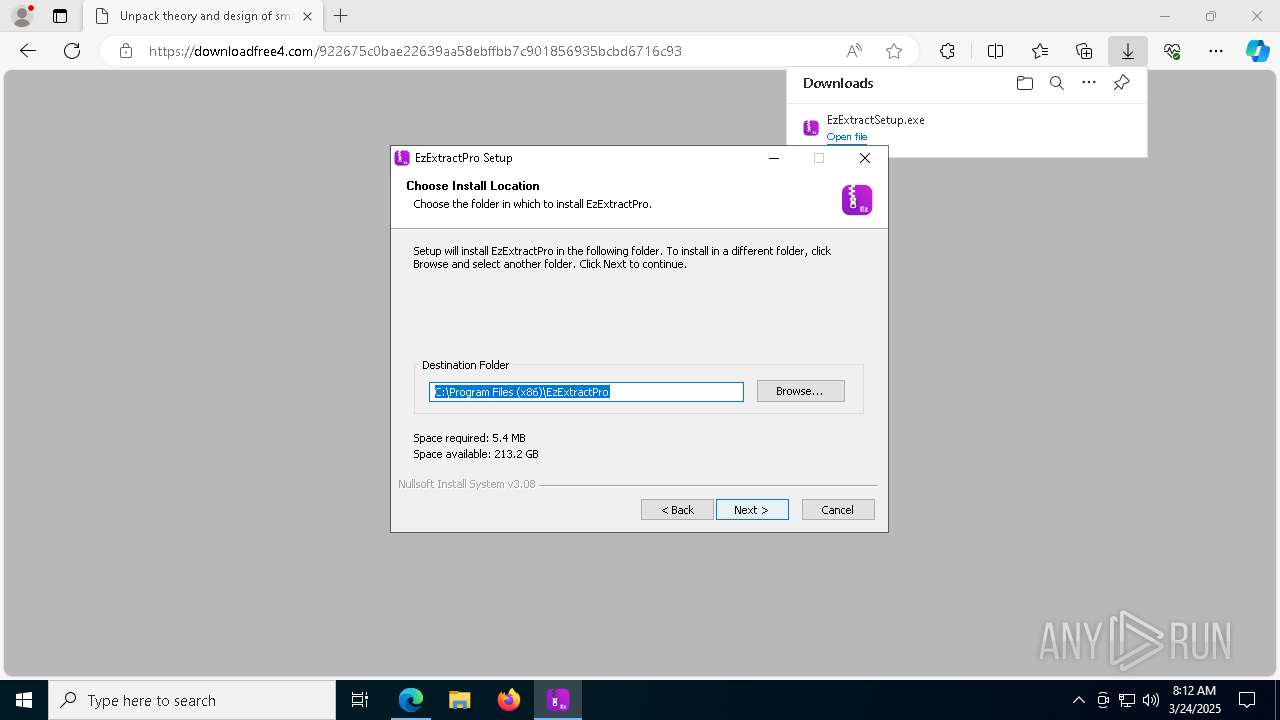The width and height of the screenshot is (1280, 720).
Task: Go to the previous step with Back
Action: point(677,510)
